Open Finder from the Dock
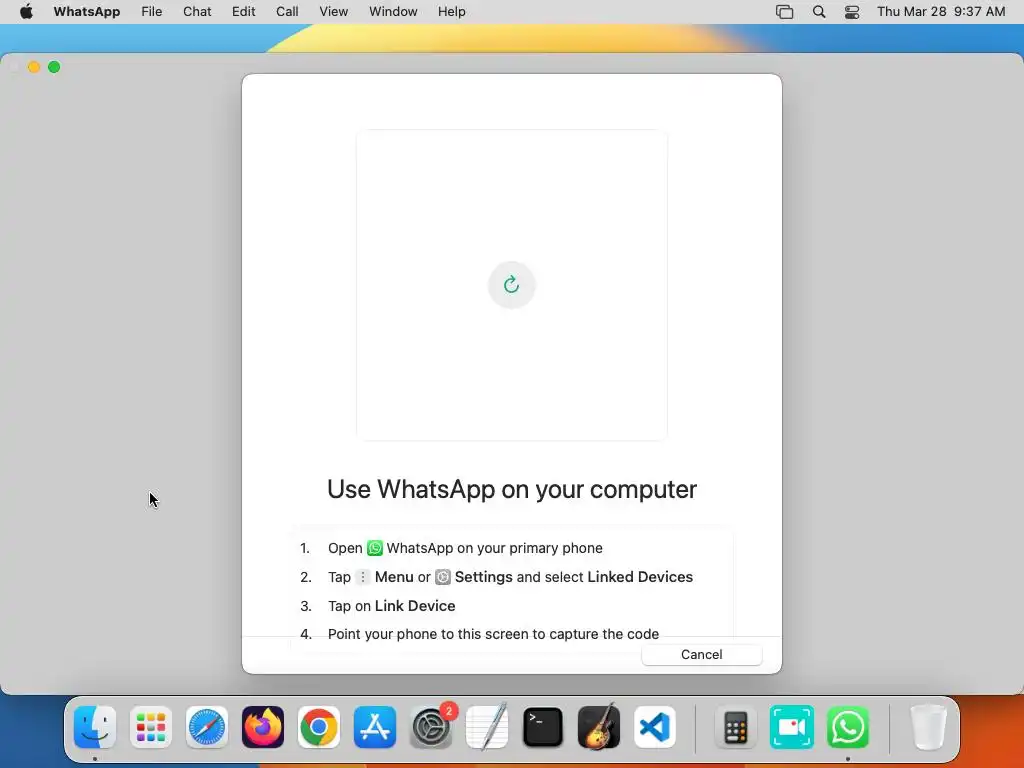Image resolution: width=1024 pixels, height=768 pixels. coord(95,727)
